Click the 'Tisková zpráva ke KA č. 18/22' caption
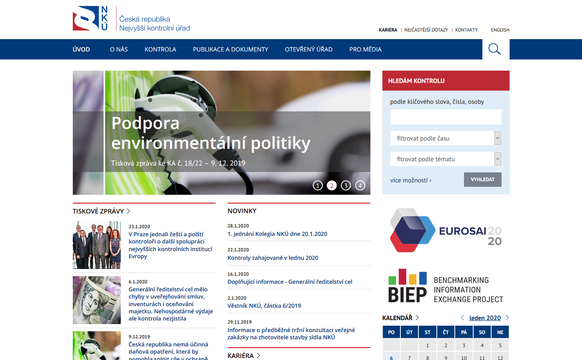Viewport: 582px width, 360px height. pyautogui.click(x=178, y=163)
